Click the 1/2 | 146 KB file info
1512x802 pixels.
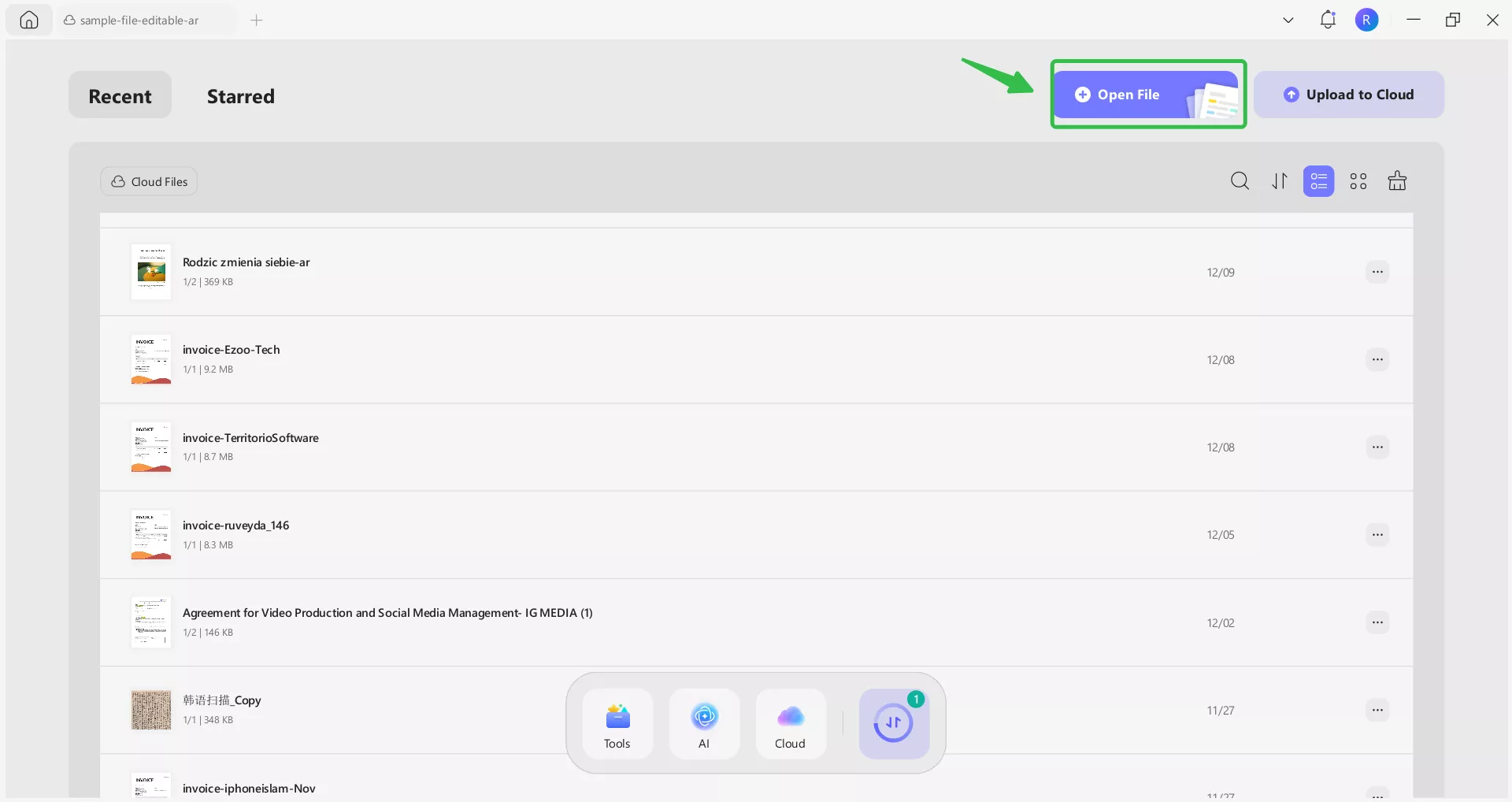(x=208, y=633)
